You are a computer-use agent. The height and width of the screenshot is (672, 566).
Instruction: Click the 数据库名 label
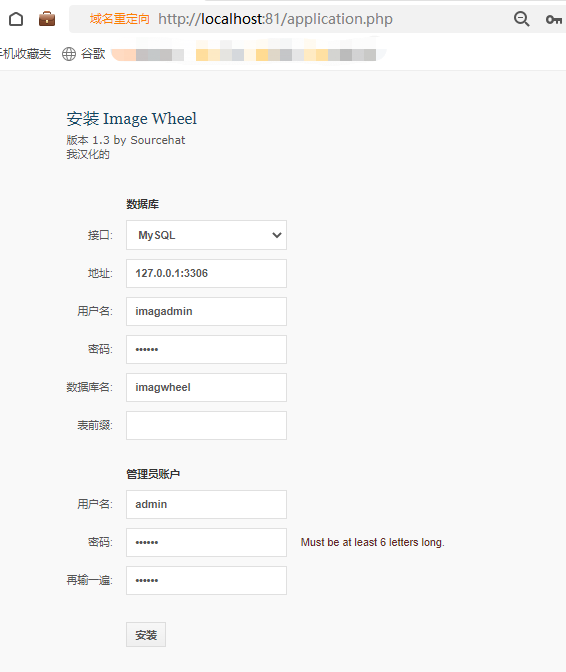pos(90,387)
